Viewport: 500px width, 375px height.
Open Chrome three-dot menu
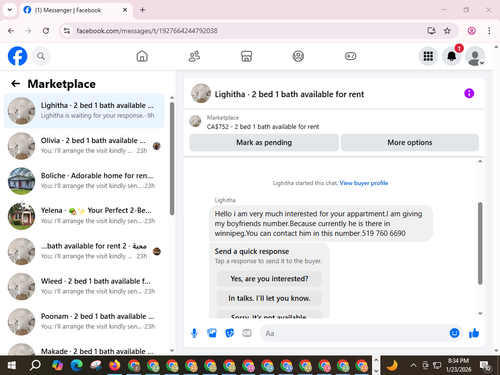coord(489,31)
